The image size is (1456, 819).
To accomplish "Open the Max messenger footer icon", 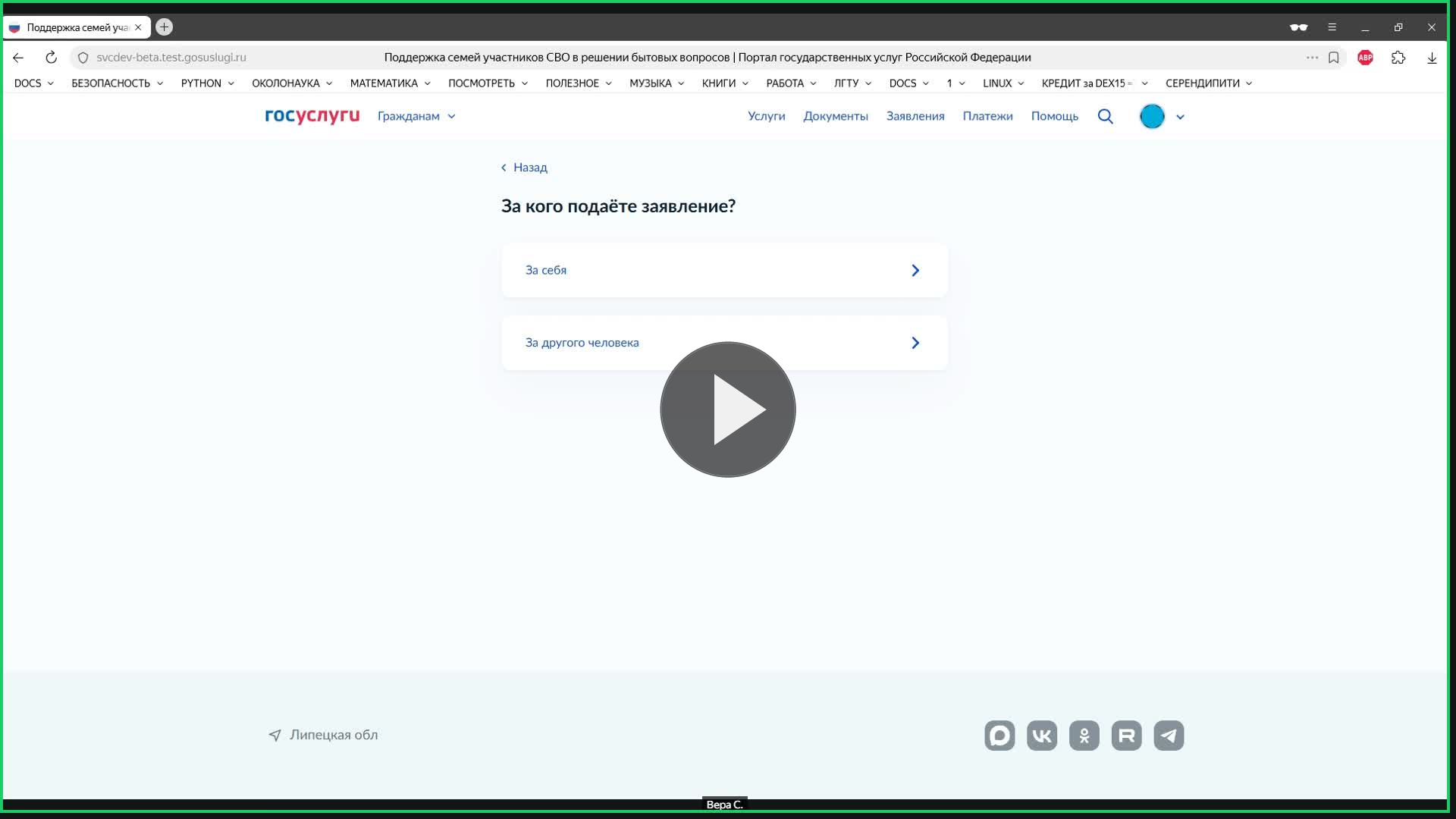I will 999,736.
